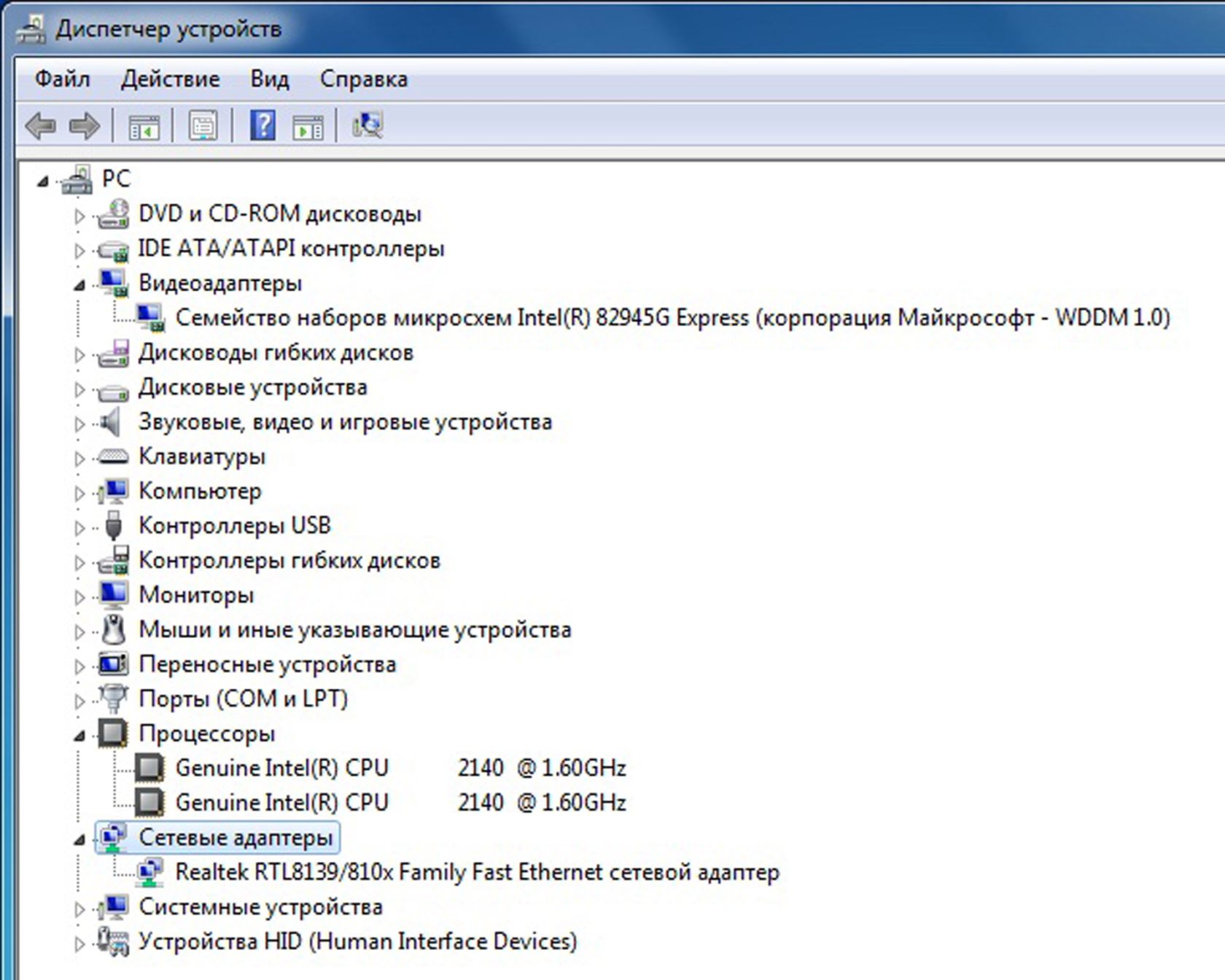
Task: Click the Контроллеры гибких дисков icon
Action: [x=114, y=560]
